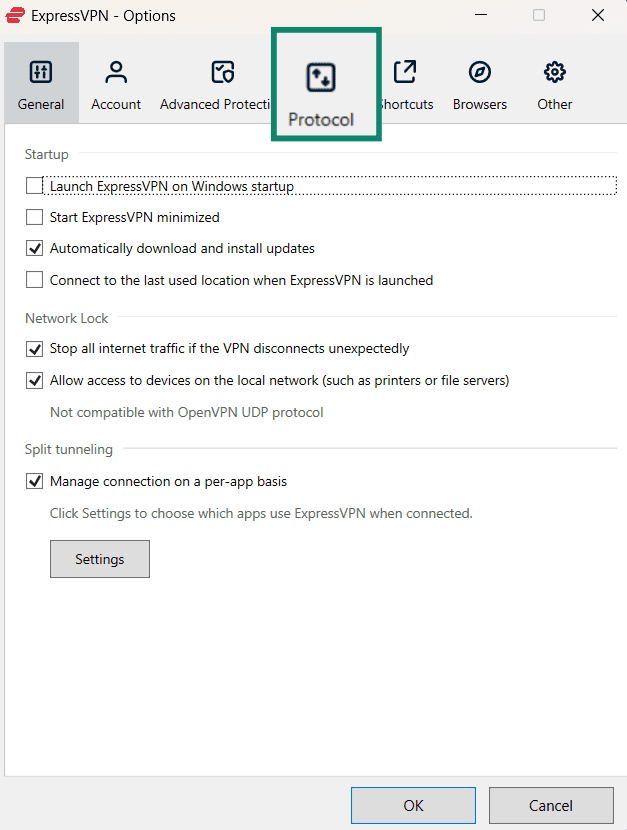Screen dimensions: 627x830
Task: Enable launching ExpressVPN on Windows startup
Action: pyautogui.click(x=34, y=186)
